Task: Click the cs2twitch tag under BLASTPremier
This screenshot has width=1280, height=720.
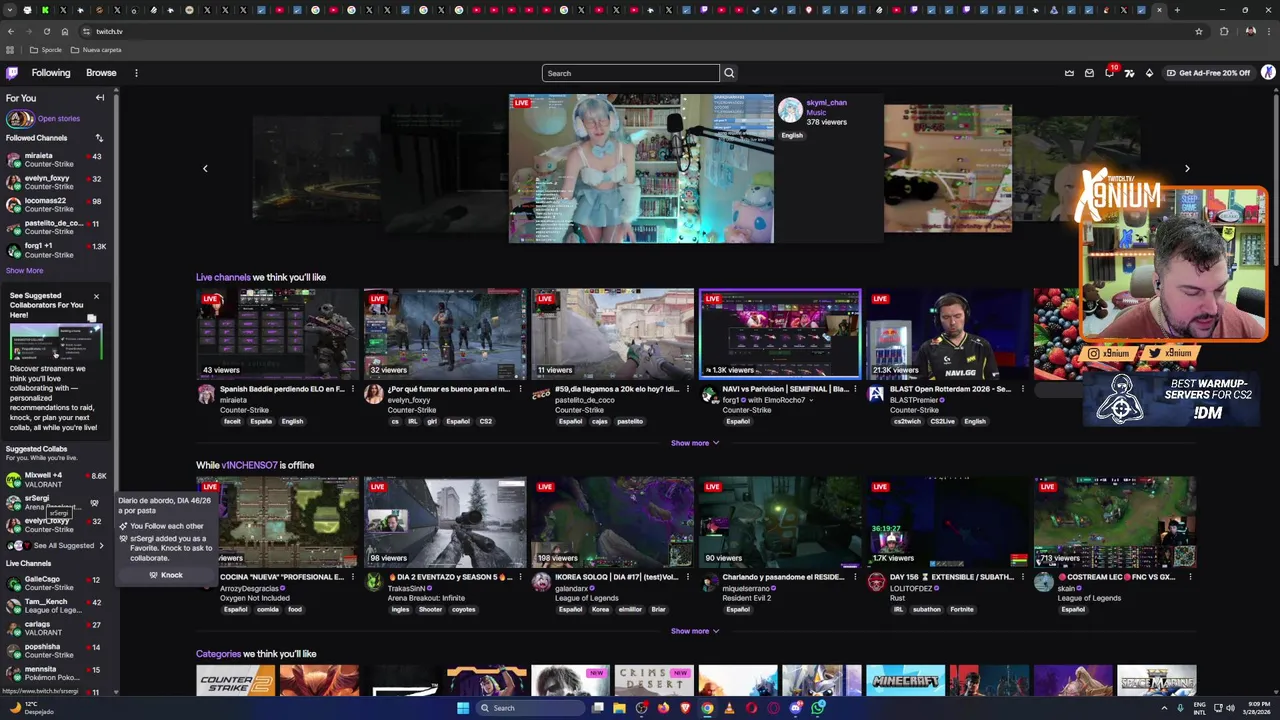Action: [907, 421]
